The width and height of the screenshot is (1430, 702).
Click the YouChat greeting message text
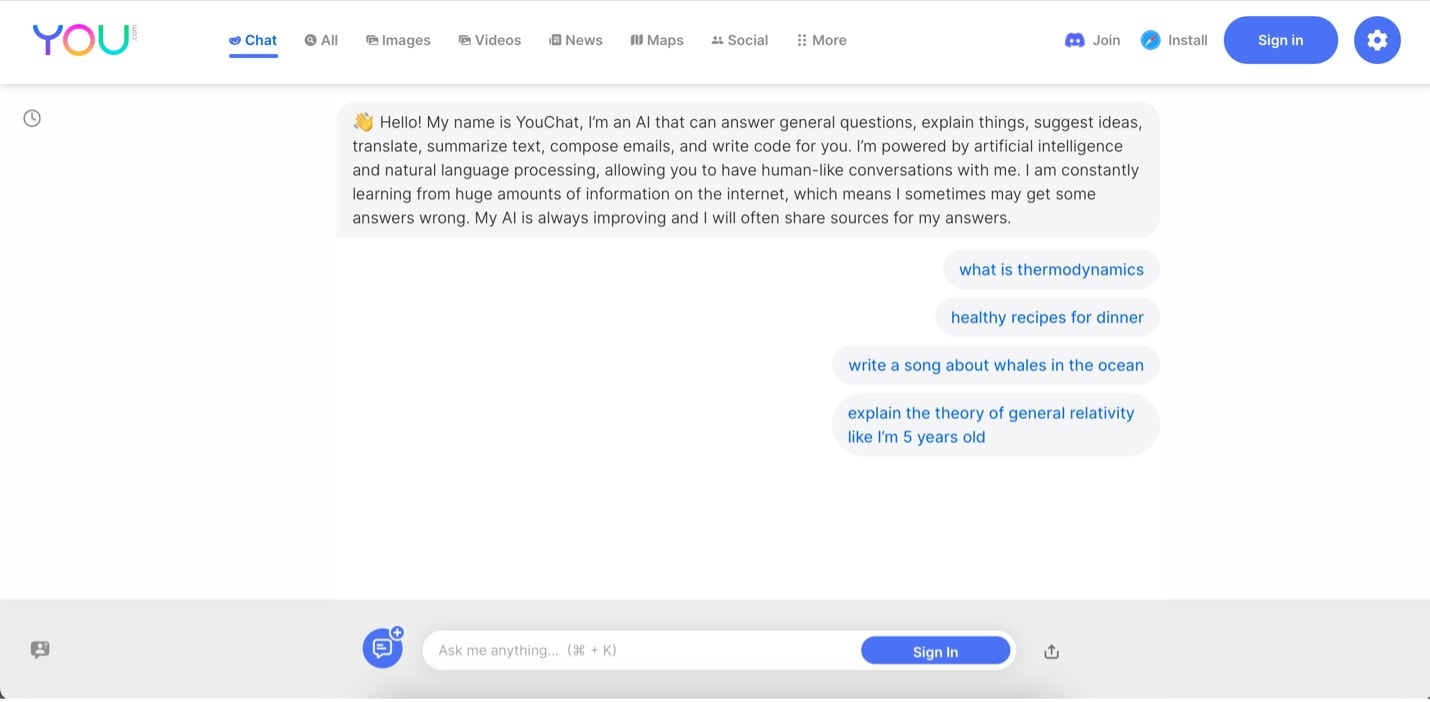tap(748, 170)
